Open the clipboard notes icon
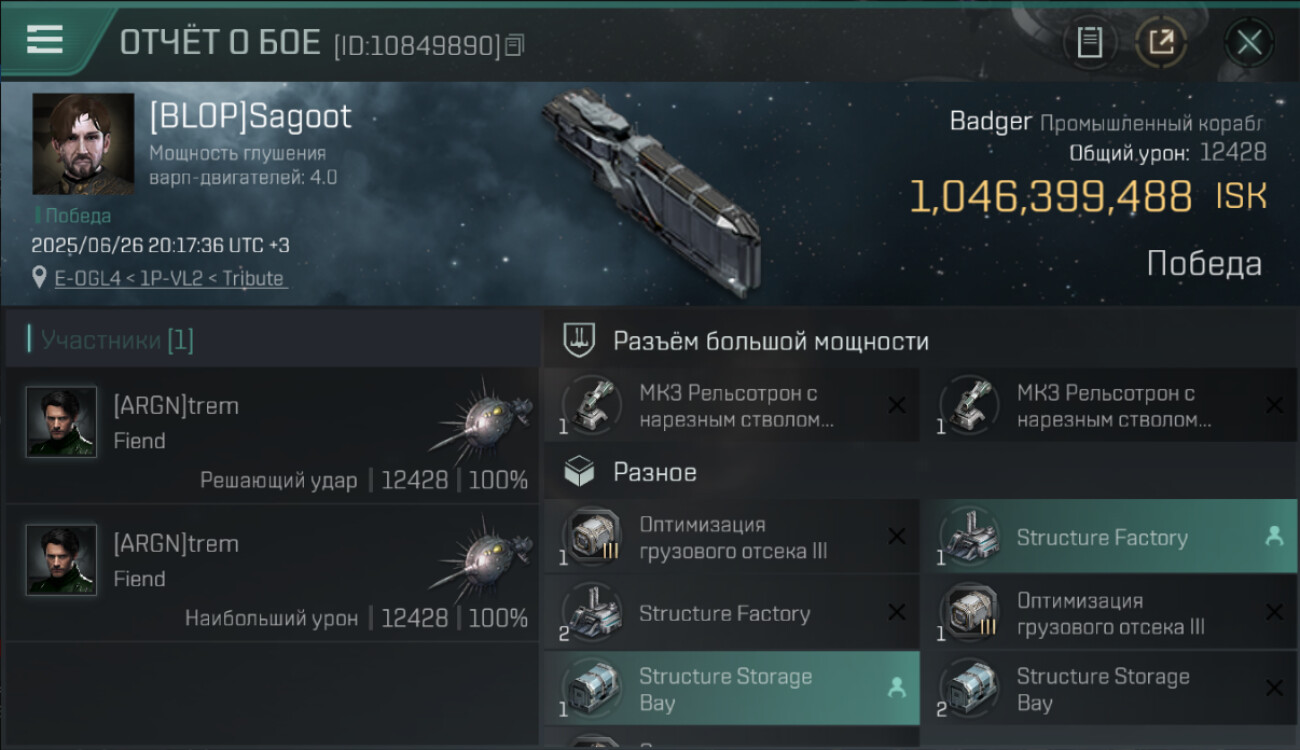Viewport: 1300px width, 750px height. click(1089, 42)
